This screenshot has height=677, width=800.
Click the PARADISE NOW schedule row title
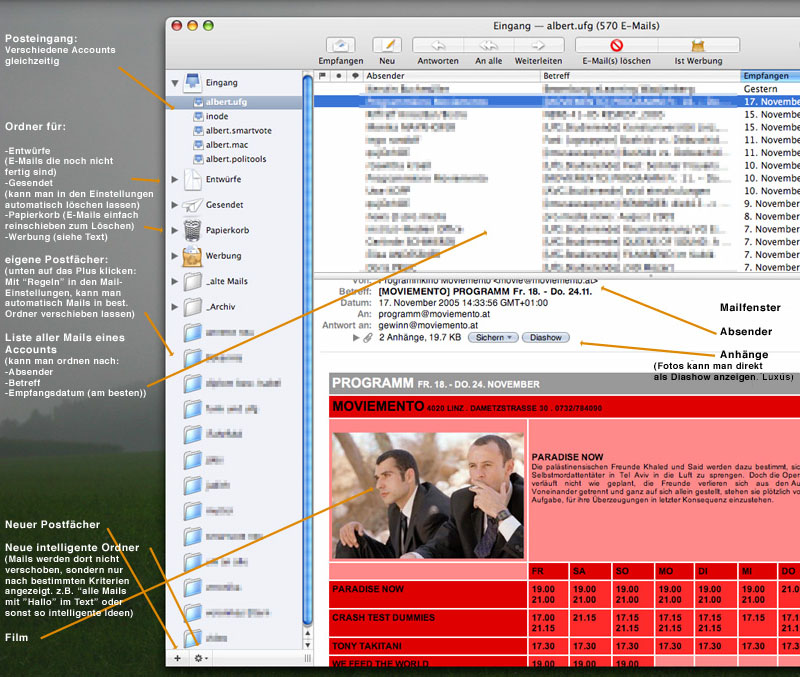pos(368,589)
